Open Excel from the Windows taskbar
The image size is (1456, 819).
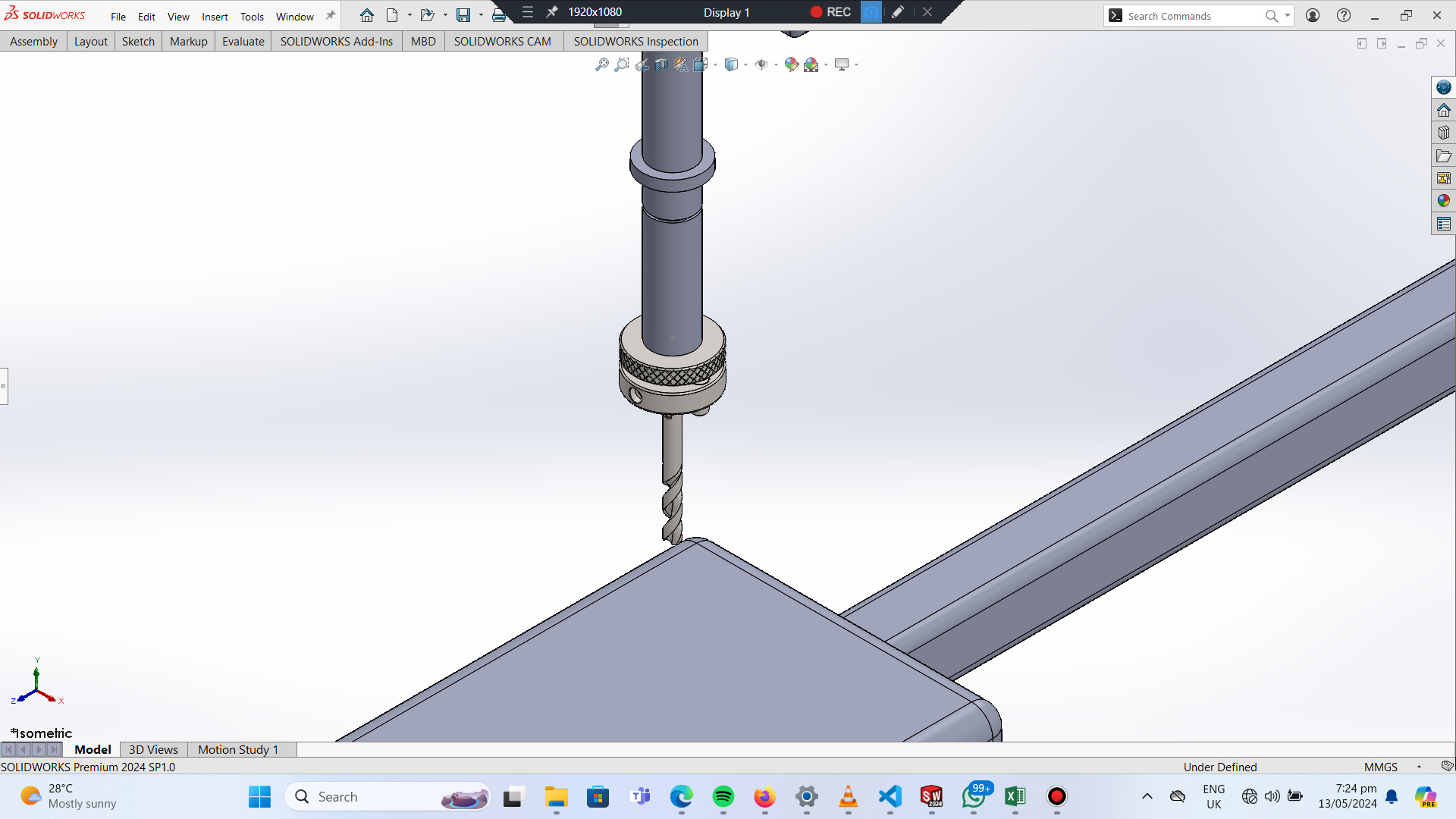point(1015,796)
